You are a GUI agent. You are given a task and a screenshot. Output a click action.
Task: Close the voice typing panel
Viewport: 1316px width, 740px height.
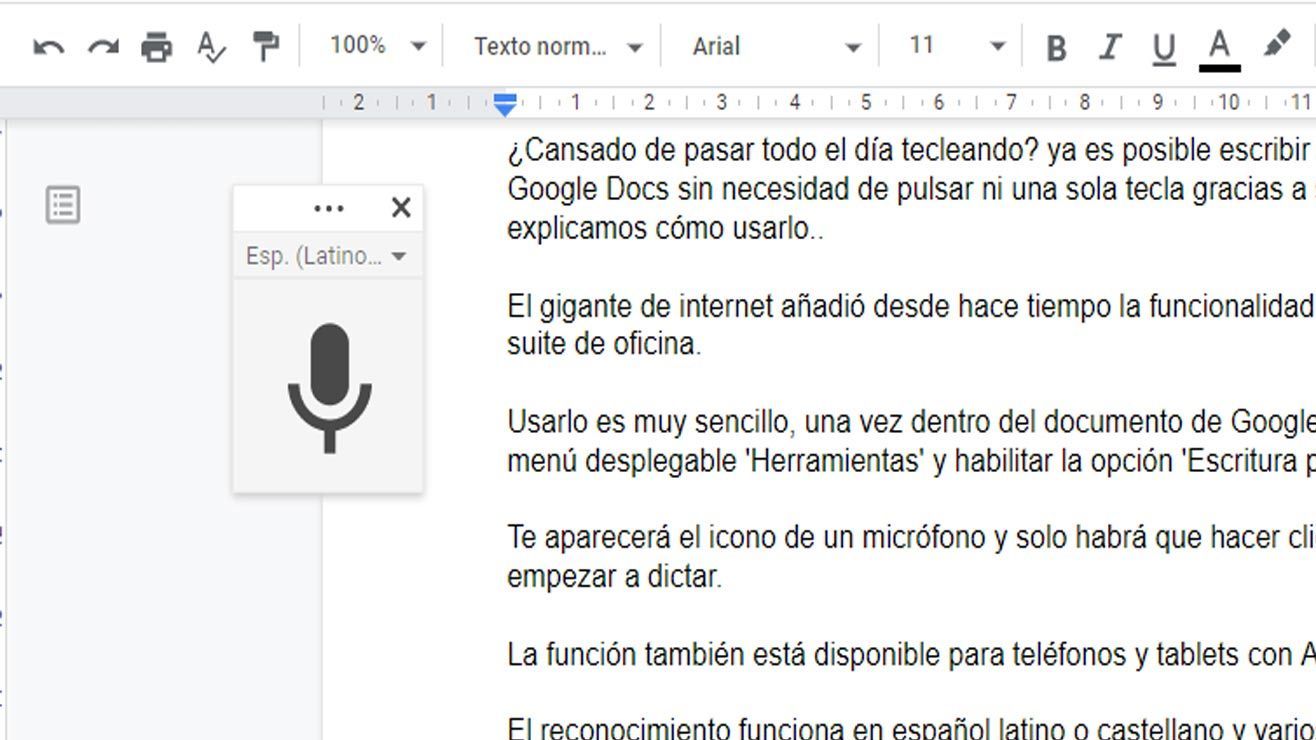click(401, 207)
